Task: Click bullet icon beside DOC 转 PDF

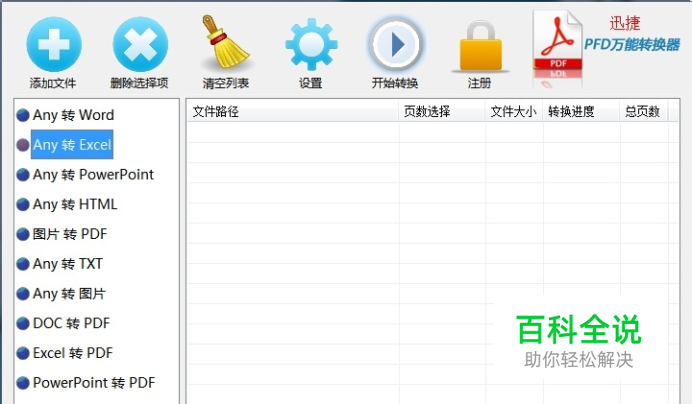Action: pos(23,323)
